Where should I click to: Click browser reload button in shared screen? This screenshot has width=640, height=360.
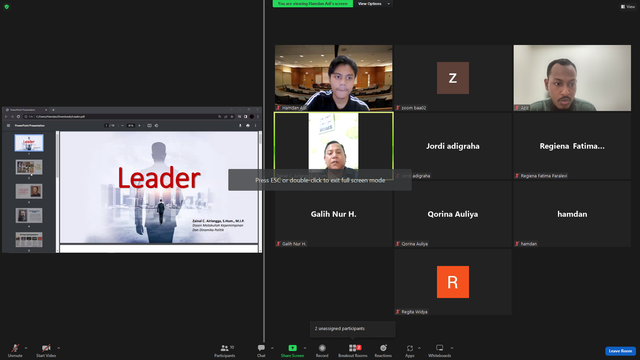[18, 117]
